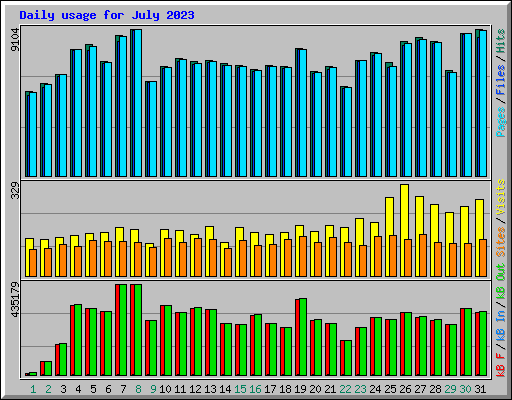Click day 15 label on x-axis
The image size is (512, 400).
point(240,389)
